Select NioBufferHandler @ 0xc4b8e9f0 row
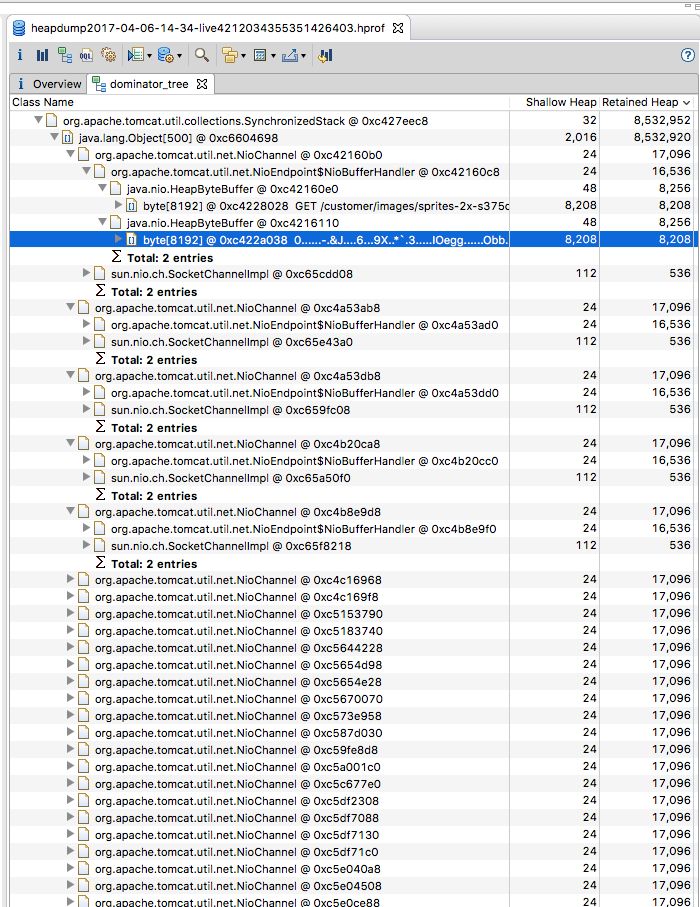Screen dimensions: 700x907 point(352,529)
